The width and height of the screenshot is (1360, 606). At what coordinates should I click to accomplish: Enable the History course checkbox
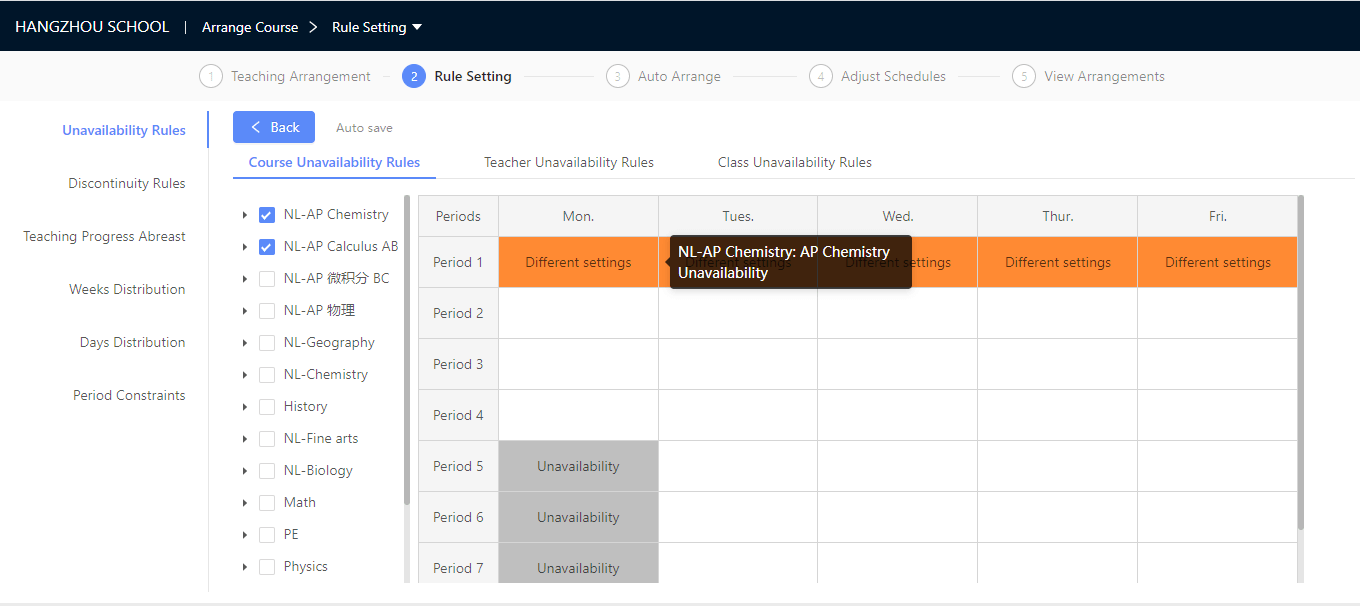click(267, 407)
